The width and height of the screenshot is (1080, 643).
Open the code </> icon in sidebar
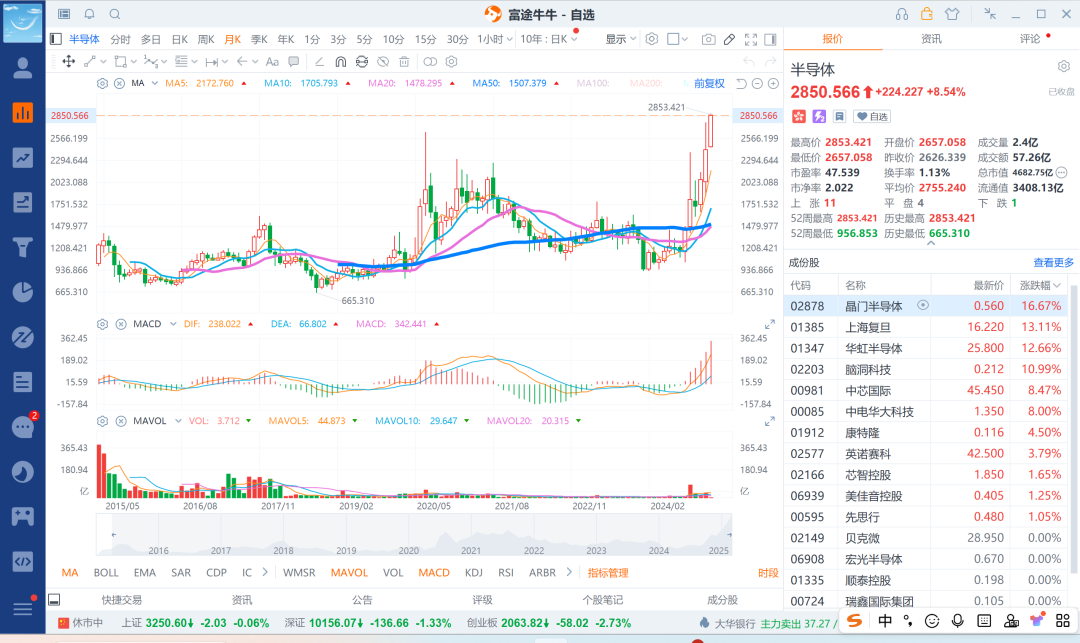coord(23,561)
